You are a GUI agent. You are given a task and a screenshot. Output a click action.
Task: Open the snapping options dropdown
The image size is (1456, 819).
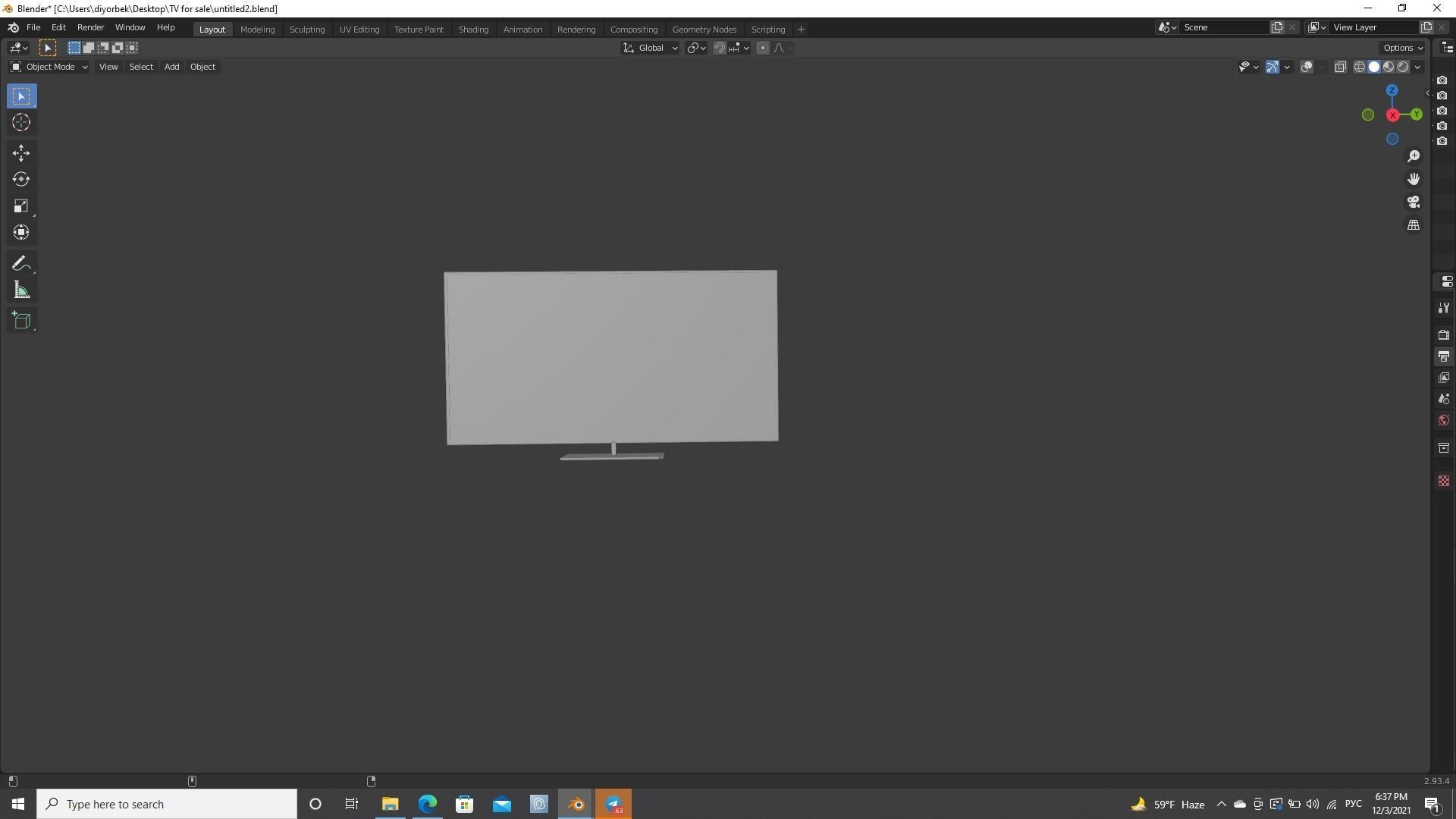point(739,48)
